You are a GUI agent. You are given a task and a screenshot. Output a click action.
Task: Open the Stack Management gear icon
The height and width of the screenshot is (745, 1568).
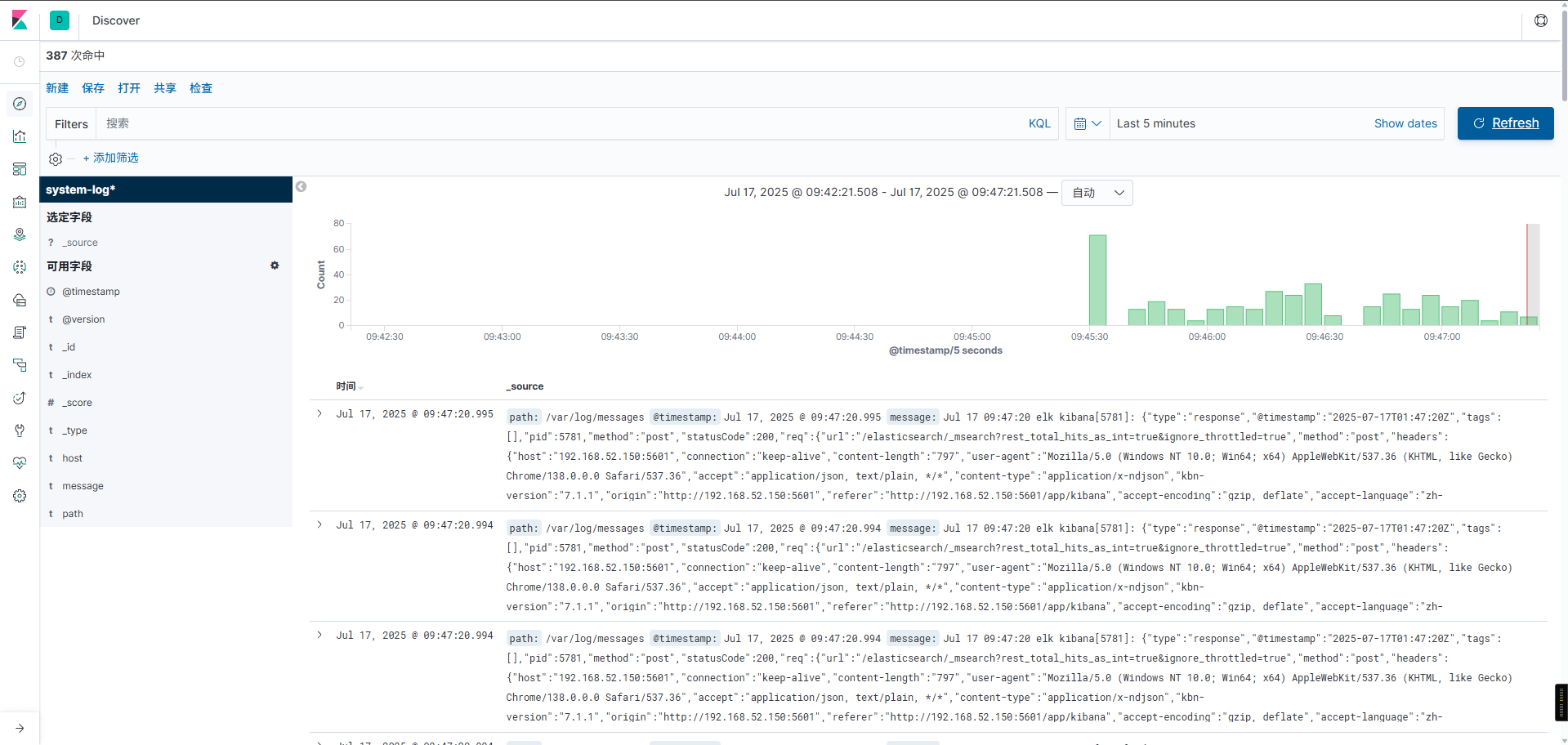pyautogui.click(x=20, y=496)
